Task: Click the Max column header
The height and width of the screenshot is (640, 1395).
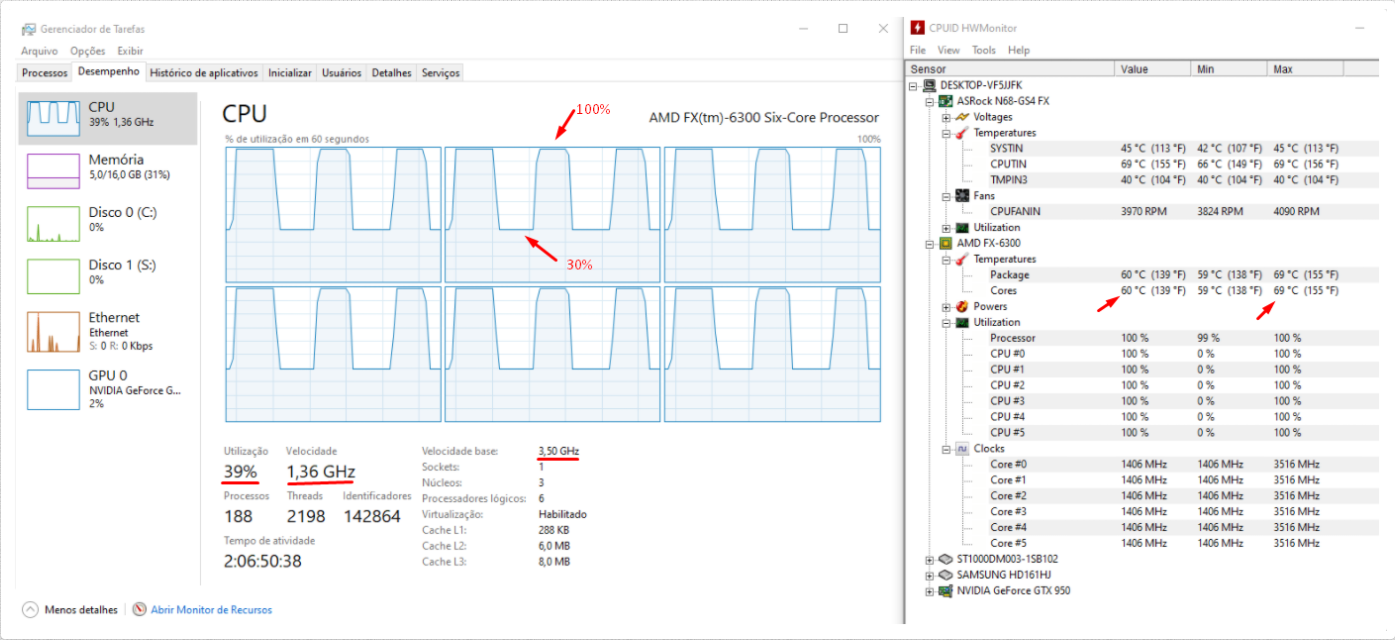Action: click(1305, 69)
